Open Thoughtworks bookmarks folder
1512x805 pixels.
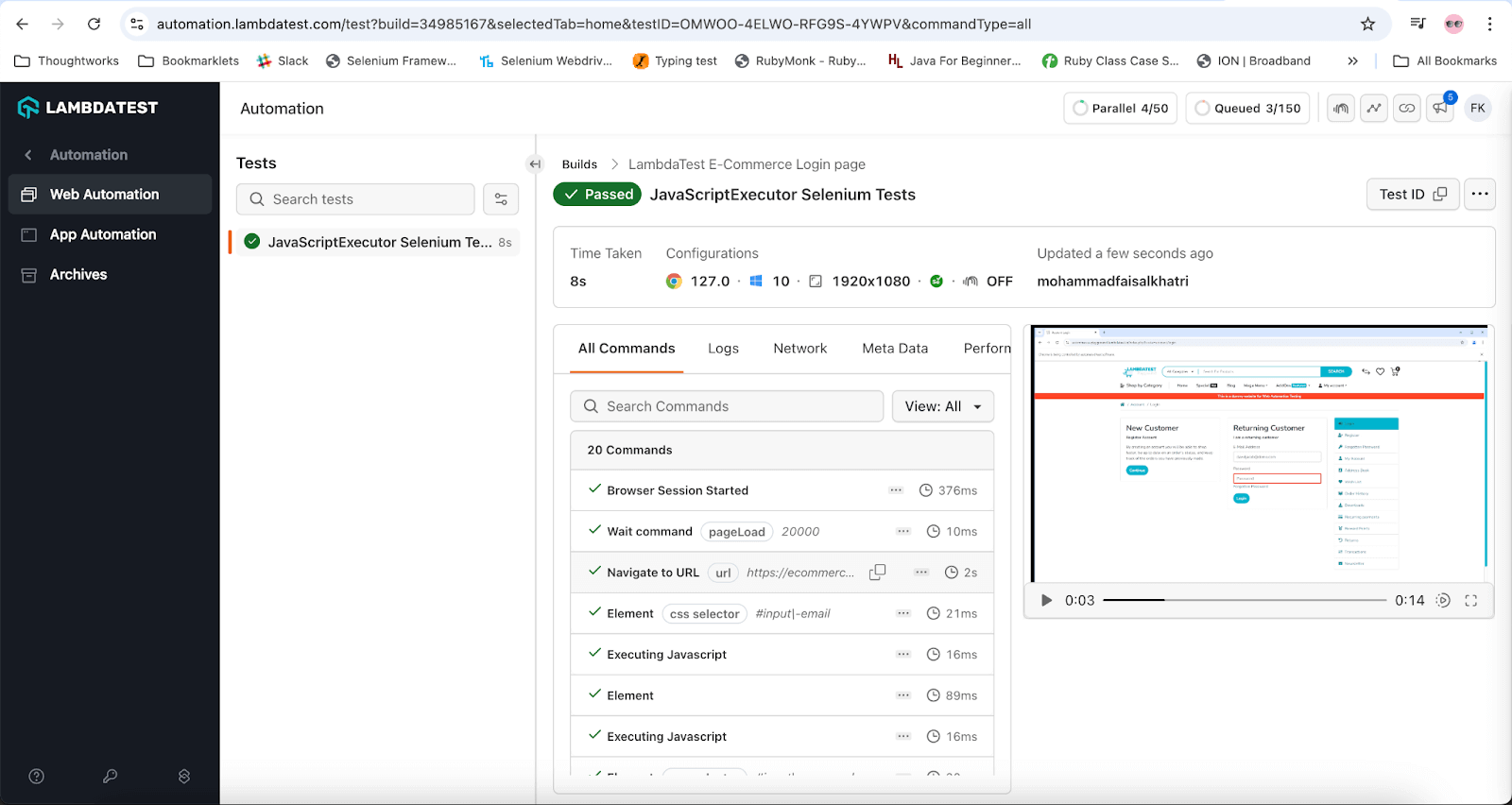click(x=67, y=60)
